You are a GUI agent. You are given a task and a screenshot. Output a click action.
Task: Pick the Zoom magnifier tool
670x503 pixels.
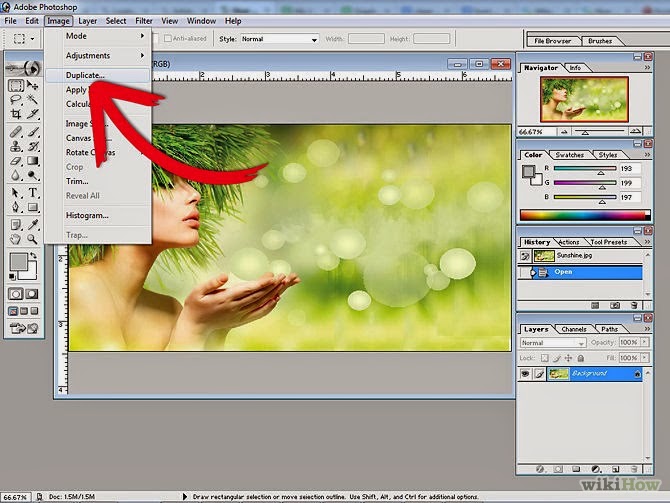click(x=32, y=239)
